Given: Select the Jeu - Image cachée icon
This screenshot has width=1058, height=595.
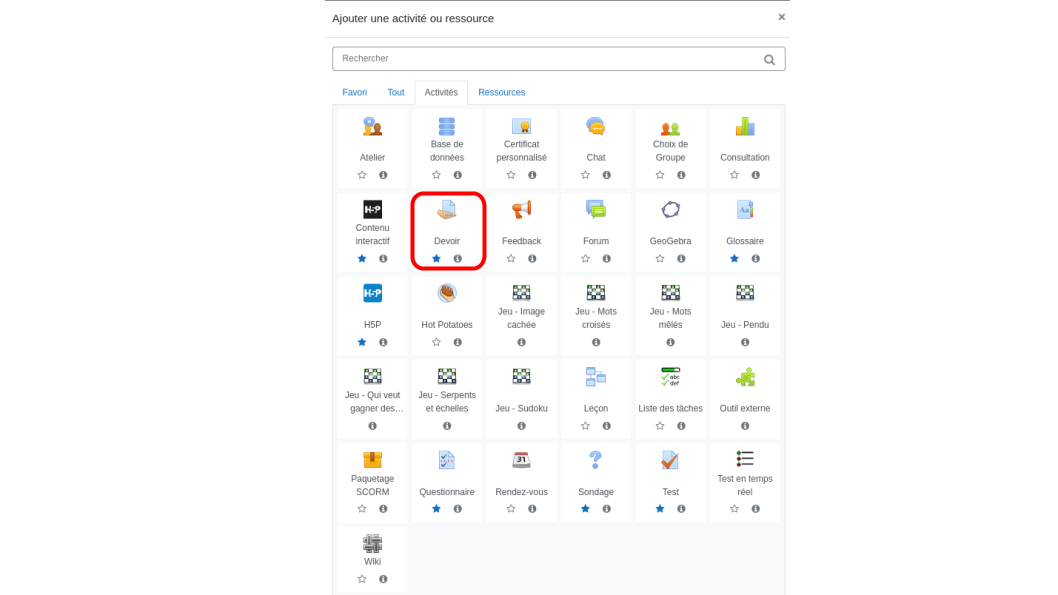Looking at the screenshot, I should [522, 293].
